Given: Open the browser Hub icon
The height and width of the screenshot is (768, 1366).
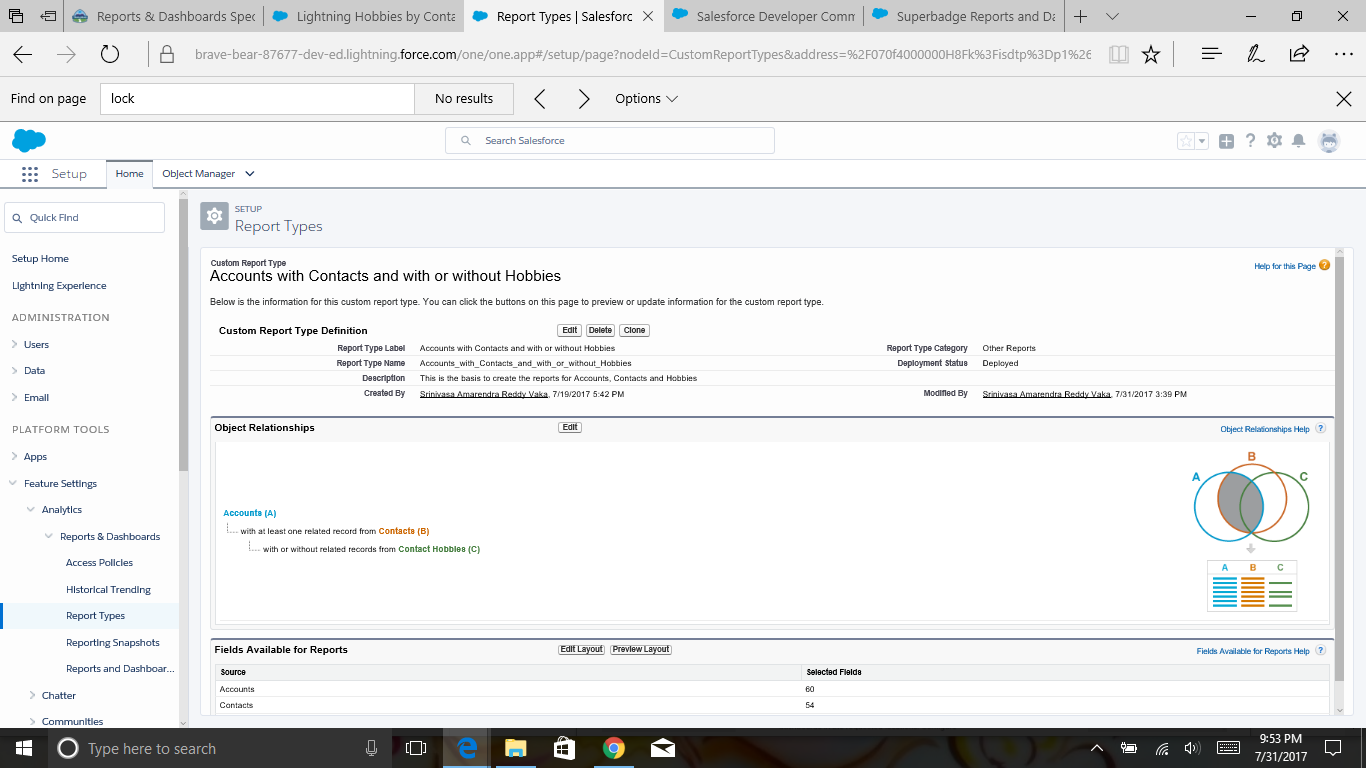Looking at the screenshot, I should 1212,55.
